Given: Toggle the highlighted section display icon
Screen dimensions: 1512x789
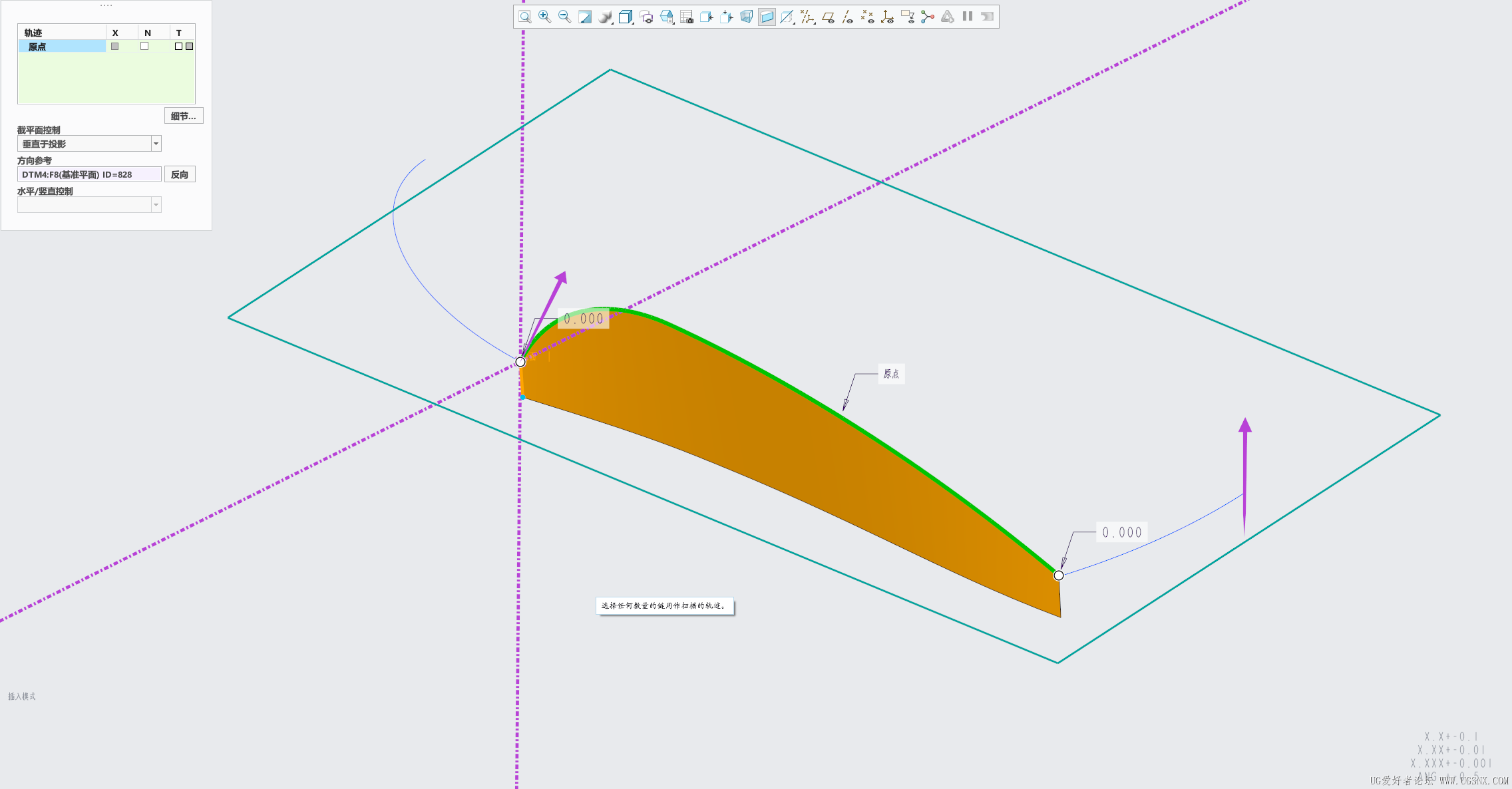Looking at the screenshot, I should click(x=767, y=17).
